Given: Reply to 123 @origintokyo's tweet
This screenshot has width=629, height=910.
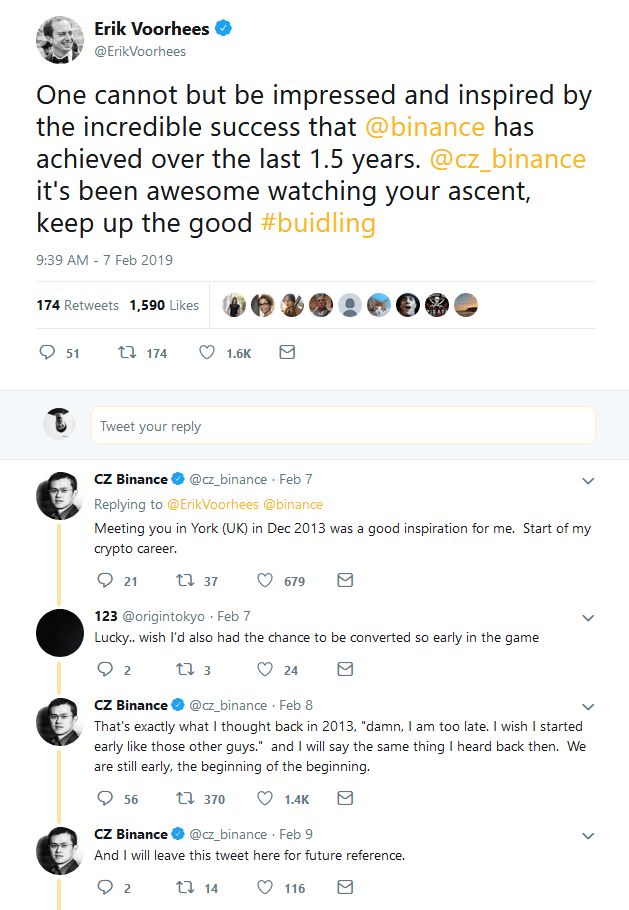Looking at the screenshot, I should [x=104, y=669].
